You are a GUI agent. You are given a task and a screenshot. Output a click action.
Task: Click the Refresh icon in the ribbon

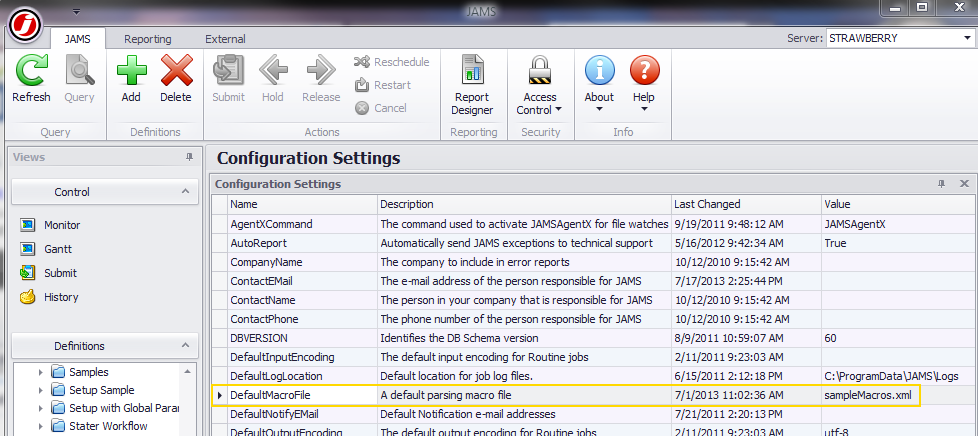pos(31,70)
